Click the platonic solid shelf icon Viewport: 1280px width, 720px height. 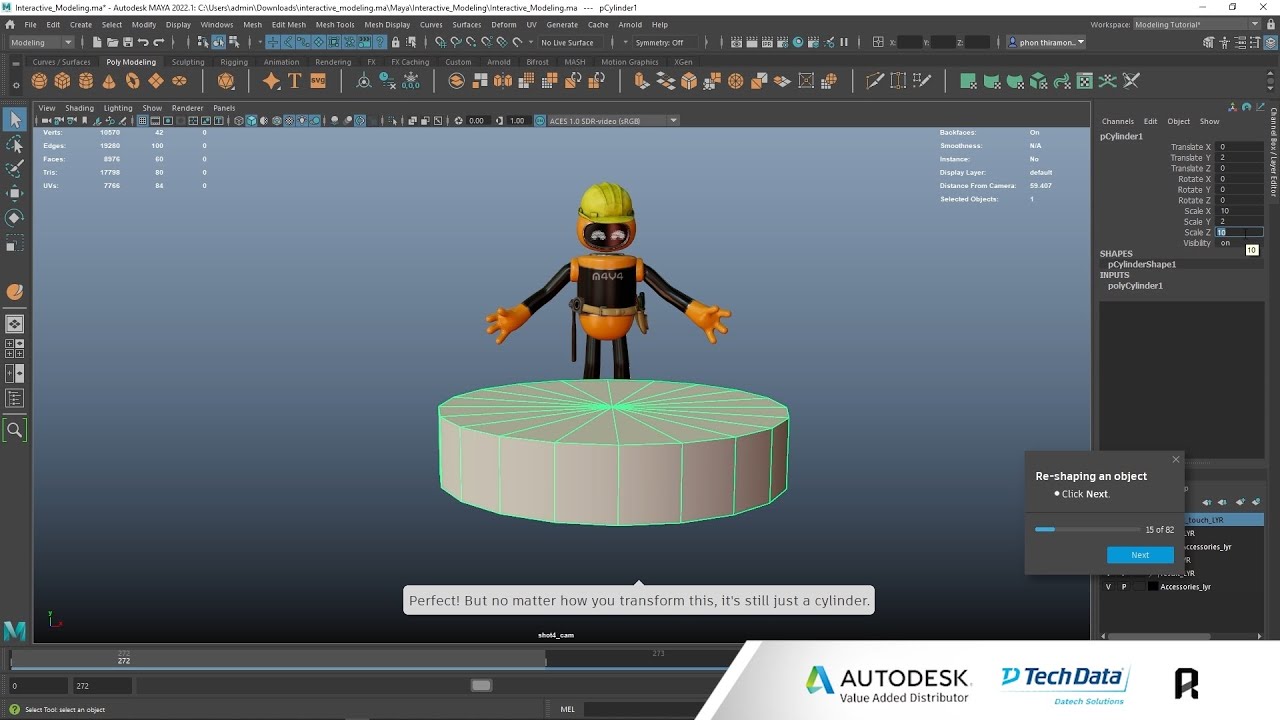point(226,81)
